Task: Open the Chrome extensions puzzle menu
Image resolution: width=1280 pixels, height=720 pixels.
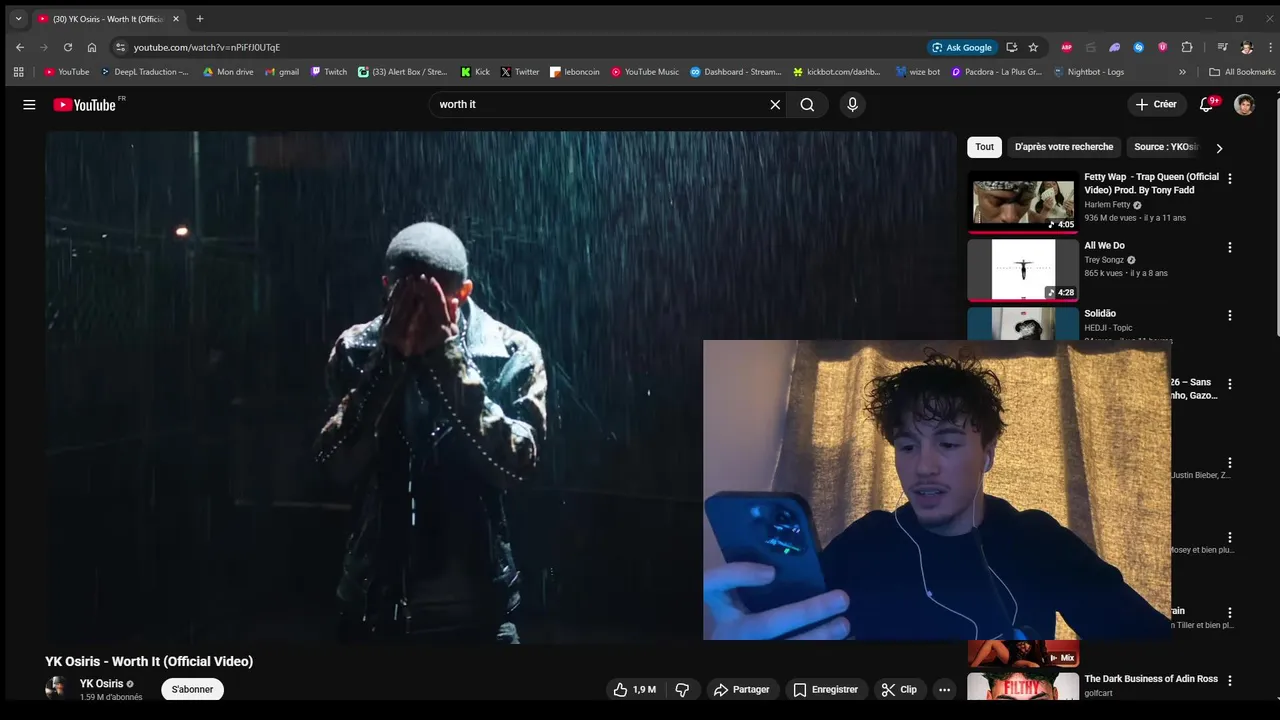Action: (1187, 47)
